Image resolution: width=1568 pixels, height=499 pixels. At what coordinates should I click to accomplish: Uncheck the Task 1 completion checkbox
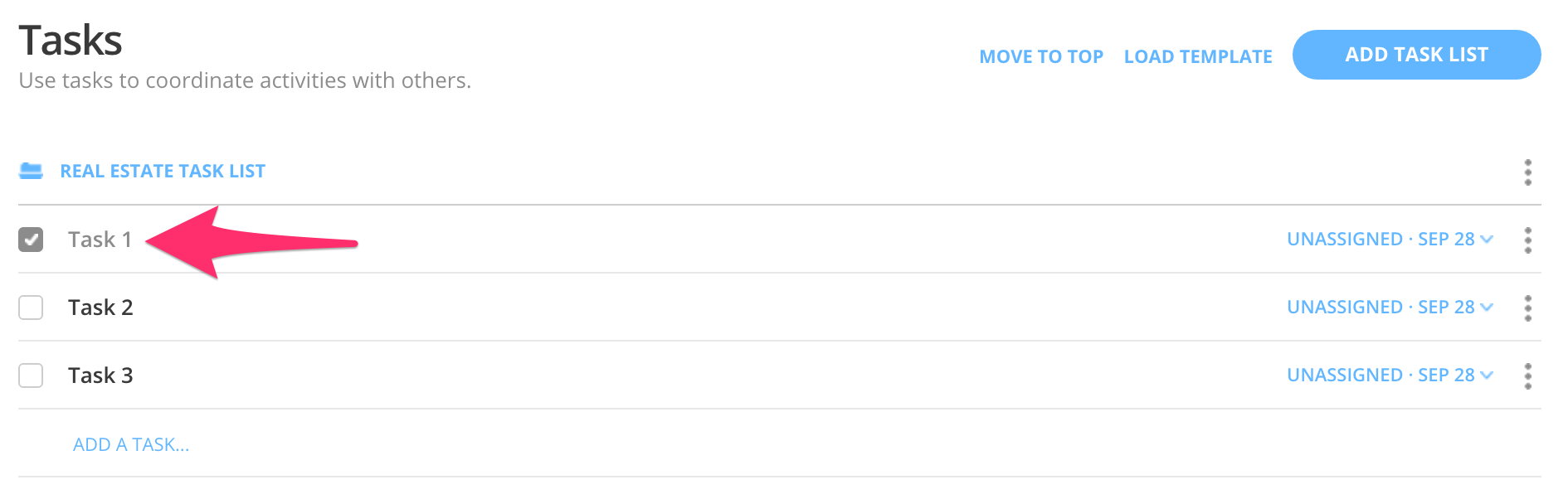[x=31, y=240]
